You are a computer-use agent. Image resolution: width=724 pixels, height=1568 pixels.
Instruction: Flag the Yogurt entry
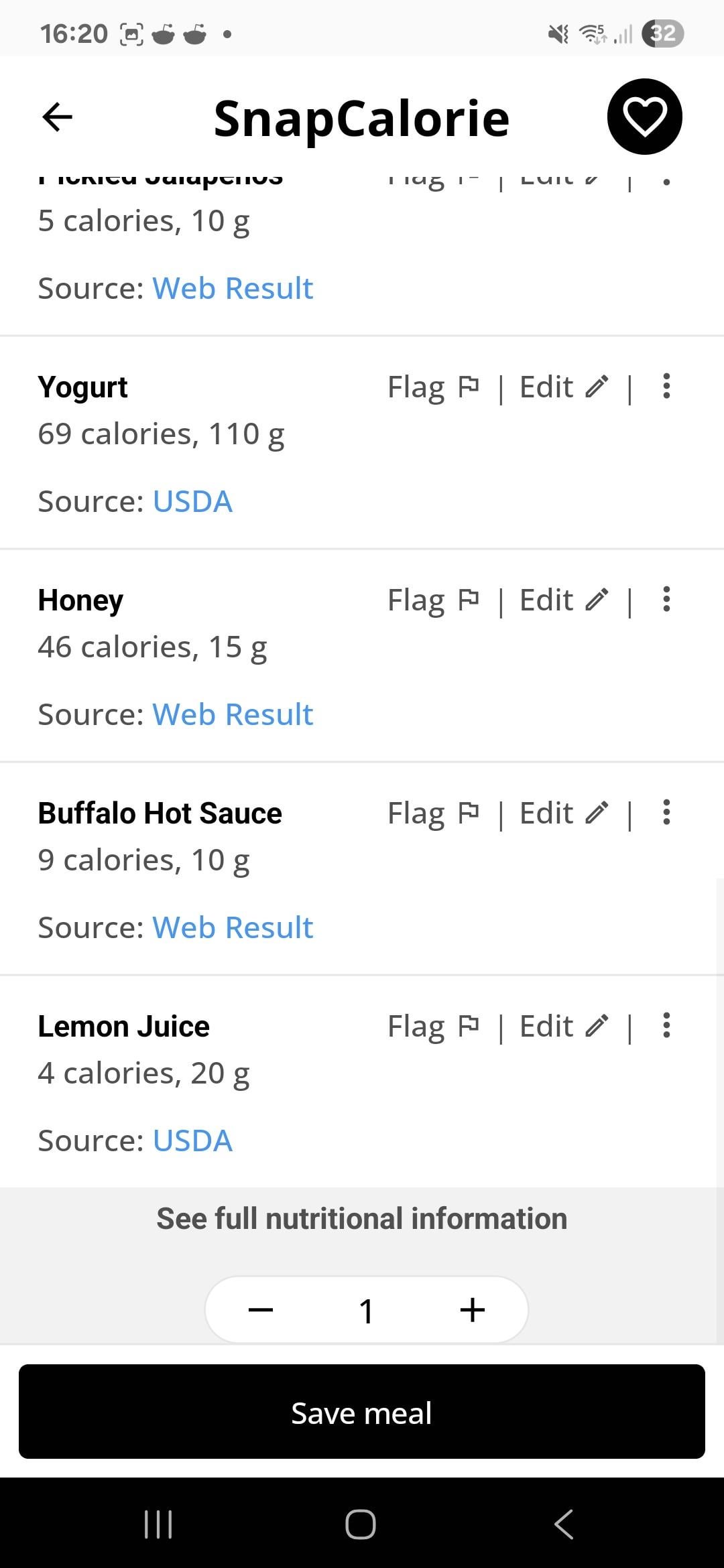point(433,387)
